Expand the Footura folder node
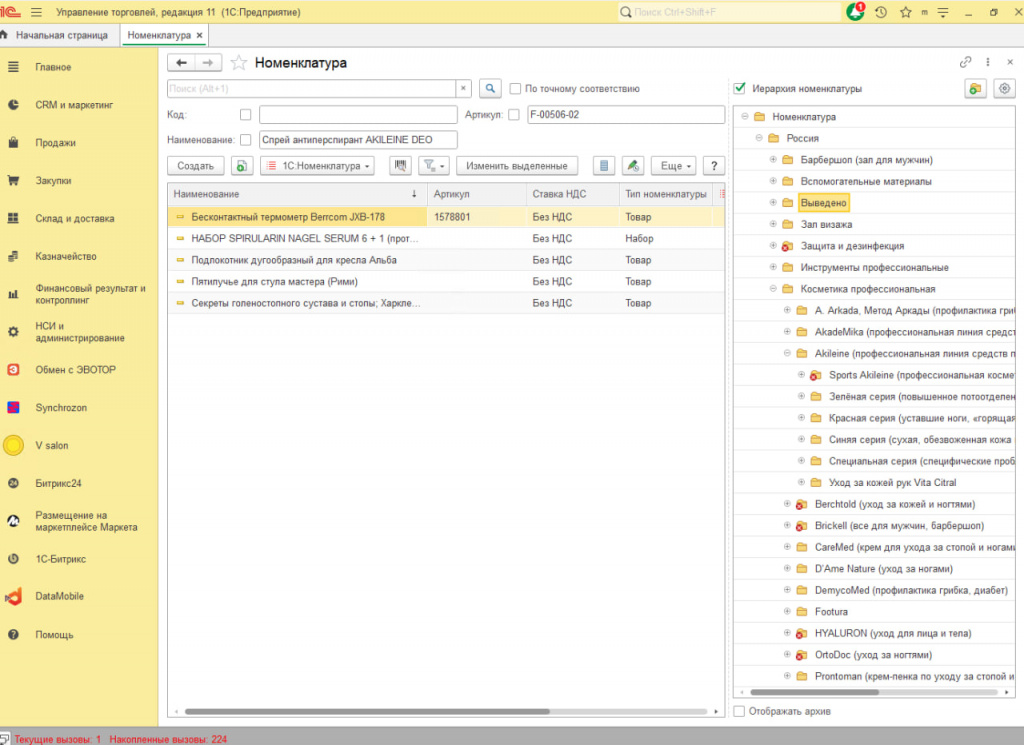Screen dimensions: 1024x745 pyautogui.click(x=788, y=612)
